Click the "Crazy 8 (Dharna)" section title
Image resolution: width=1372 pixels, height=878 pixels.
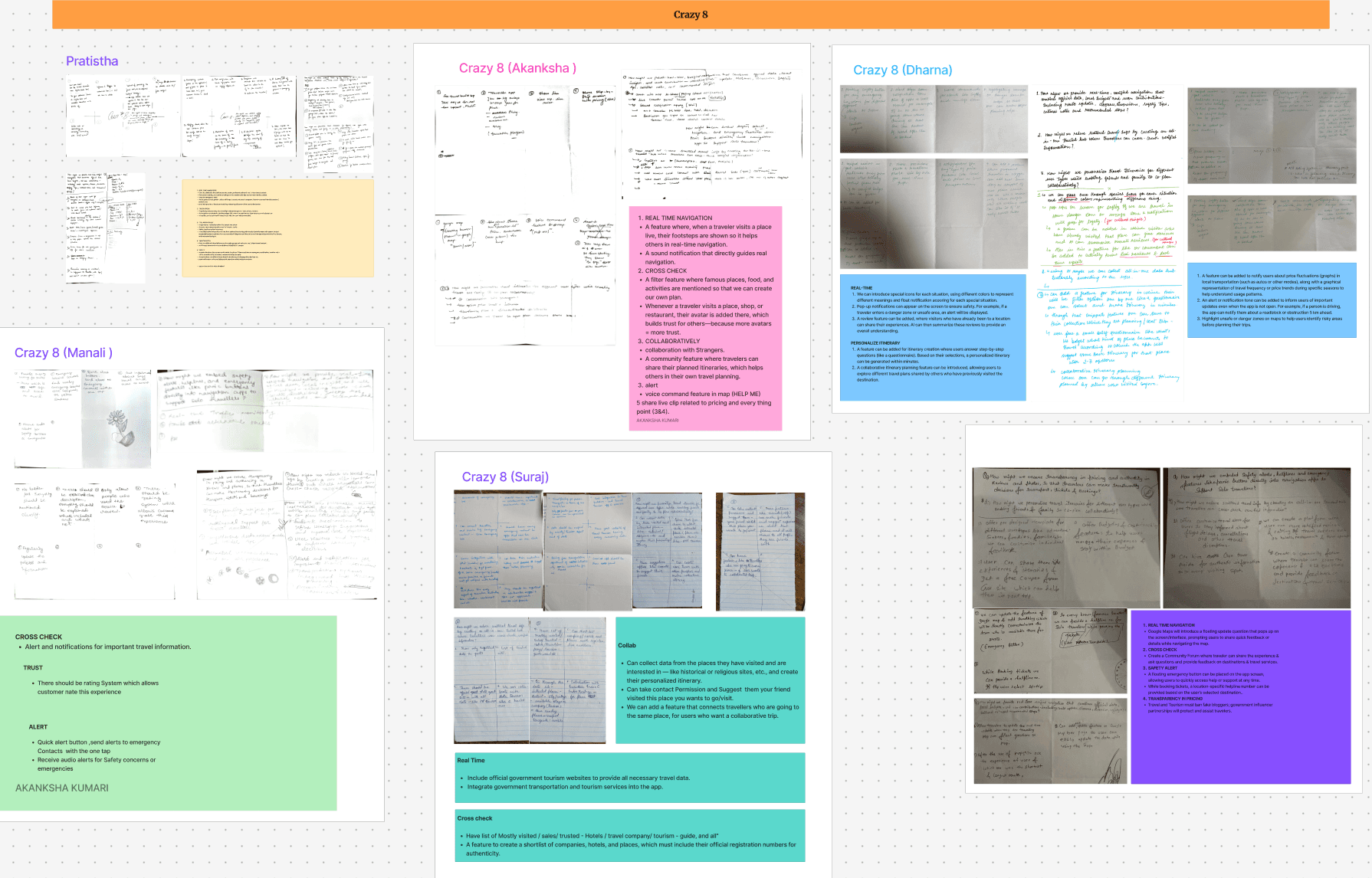[902, 70]
